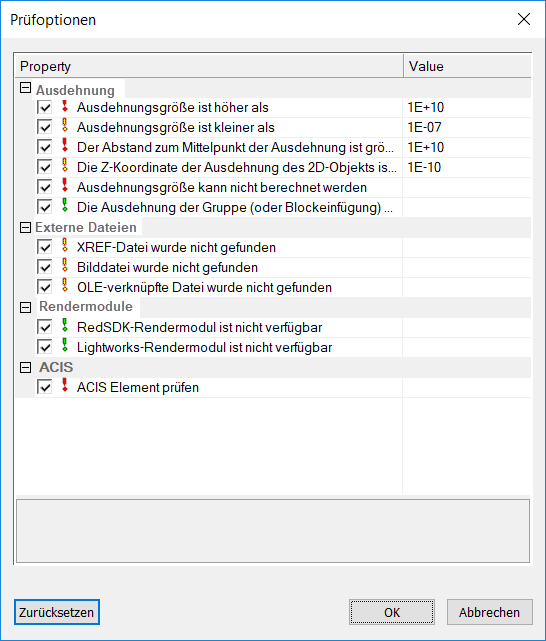Screen dimensions: 546x641
Task: Click green severity icon on 'RedSDK-Rendermodul' row
Action: pos(65,326)
